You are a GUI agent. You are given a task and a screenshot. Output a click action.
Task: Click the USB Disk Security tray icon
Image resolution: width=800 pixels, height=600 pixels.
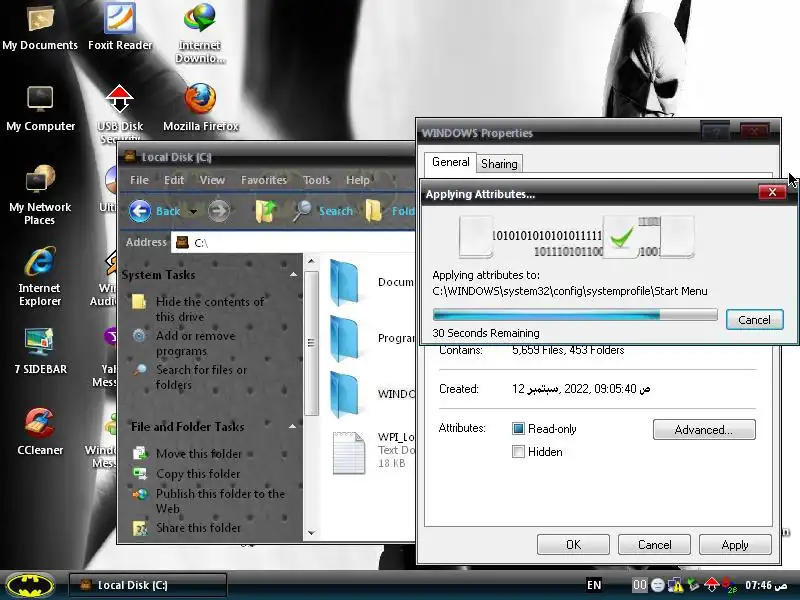tap(711, 585)
